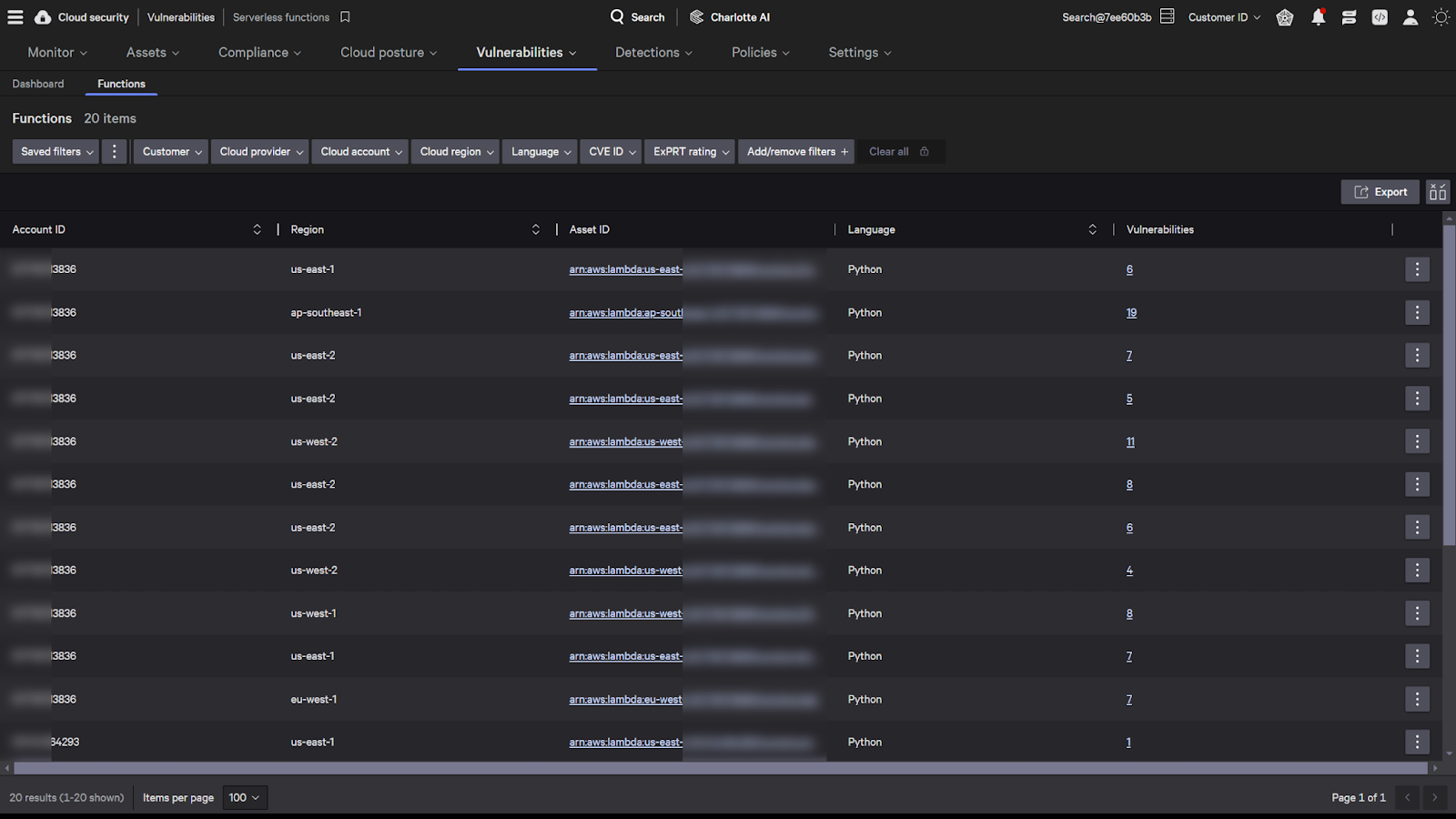Open the hamburger navigation menu
This screenshot has height=819, width=1456.
[15, 17]
